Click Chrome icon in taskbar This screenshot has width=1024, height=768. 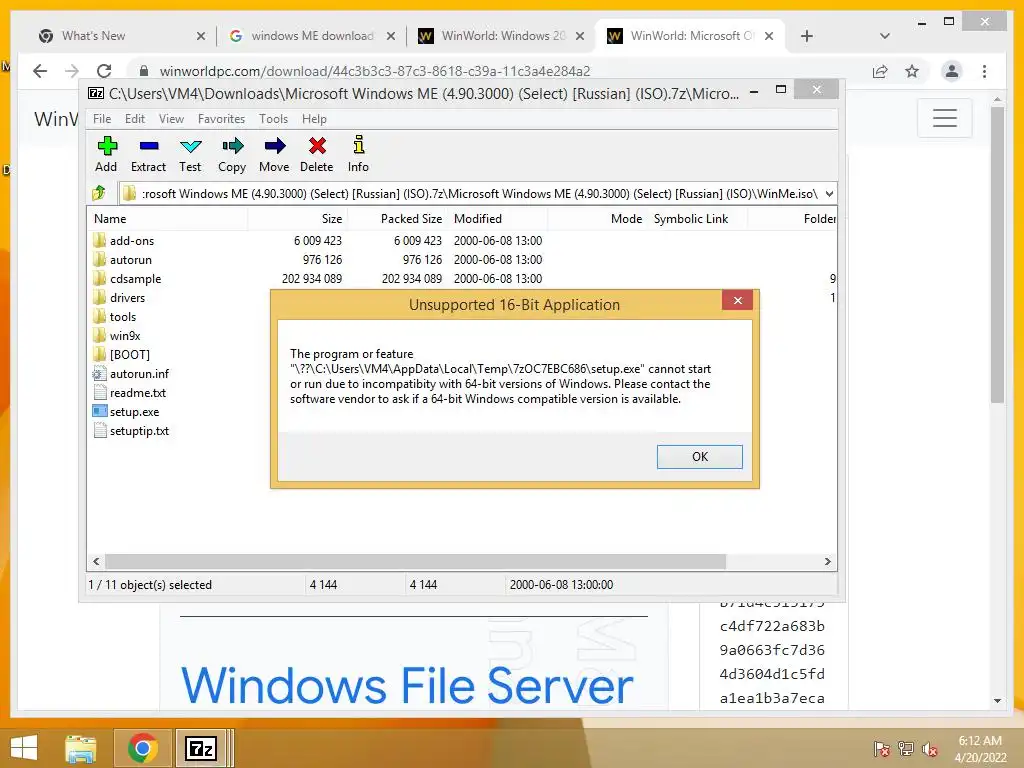tap(142, 748)
